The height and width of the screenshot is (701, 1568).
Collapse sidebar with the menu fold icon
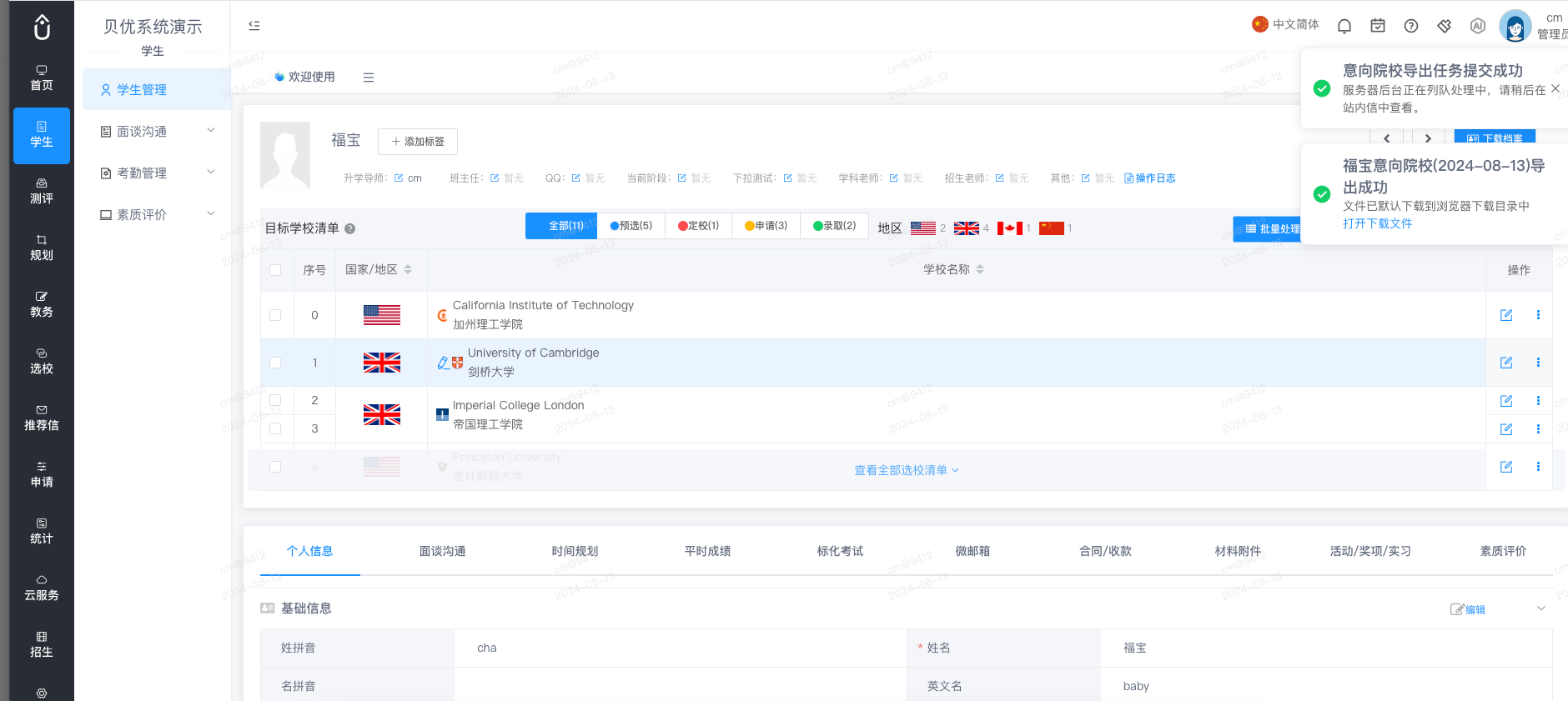(254, 26)
